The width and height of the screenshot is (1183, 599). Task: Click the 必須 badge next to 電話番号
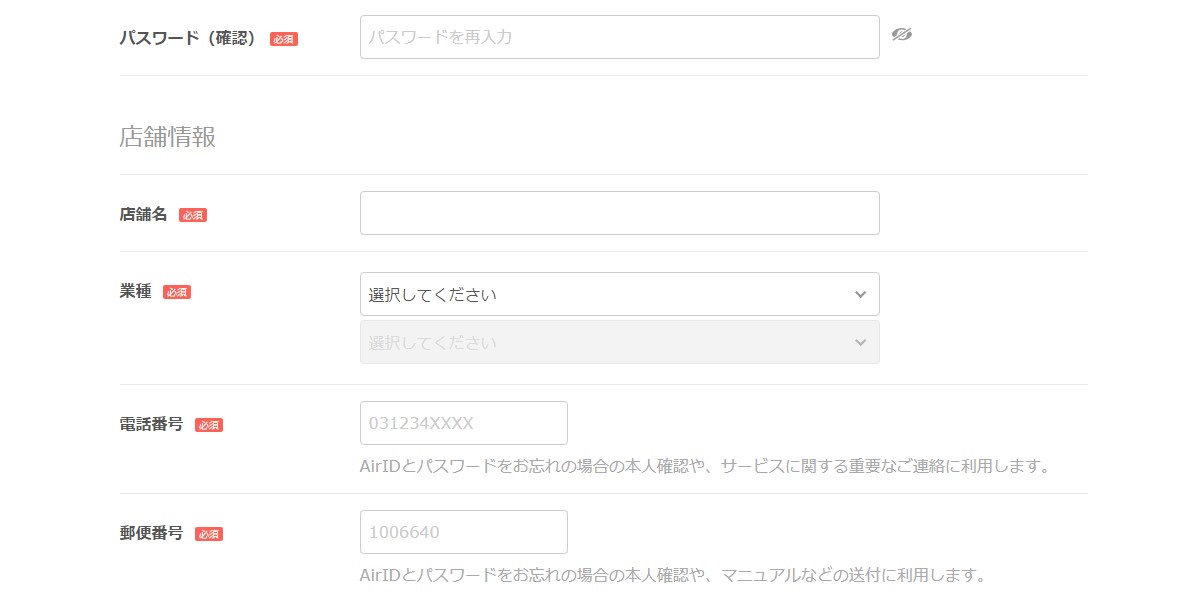coord(210,424)
